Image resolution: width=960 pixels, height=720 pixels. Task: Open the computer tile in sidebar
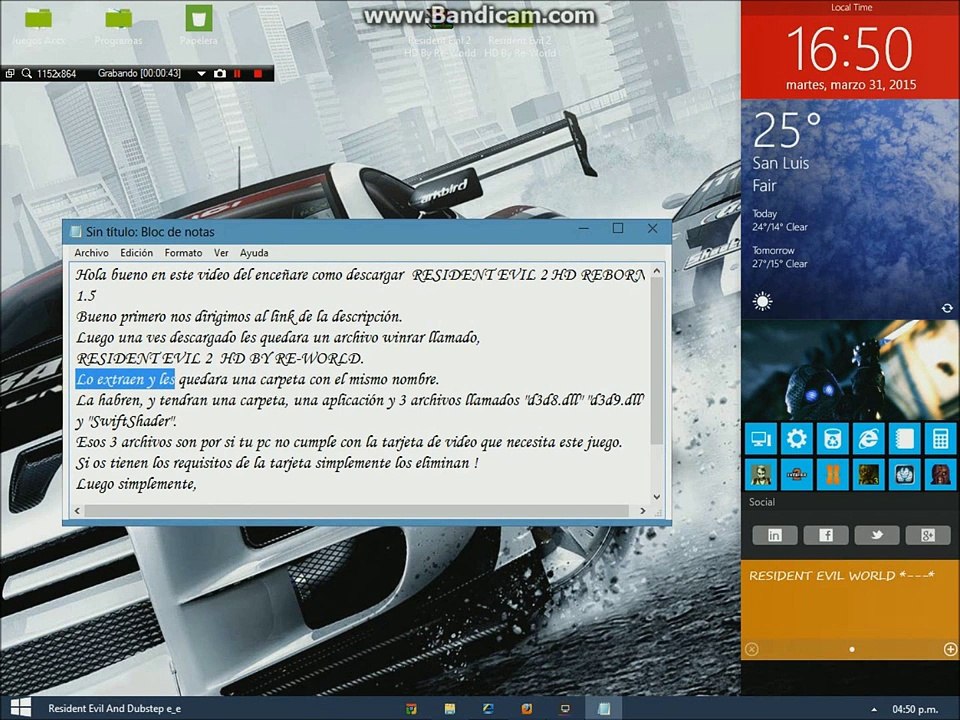(x=761, y=439)
